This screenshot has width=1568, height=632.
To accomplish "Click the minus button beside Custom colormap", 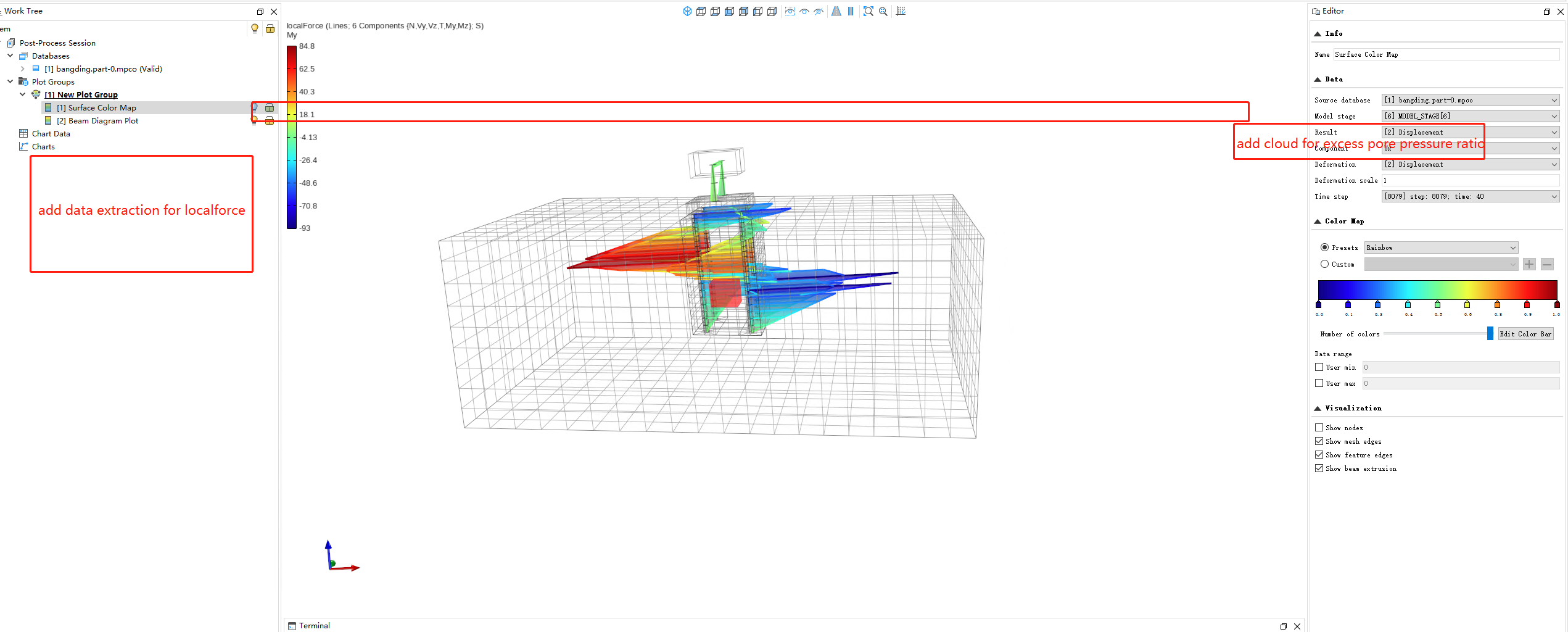I will [1547, 264].
